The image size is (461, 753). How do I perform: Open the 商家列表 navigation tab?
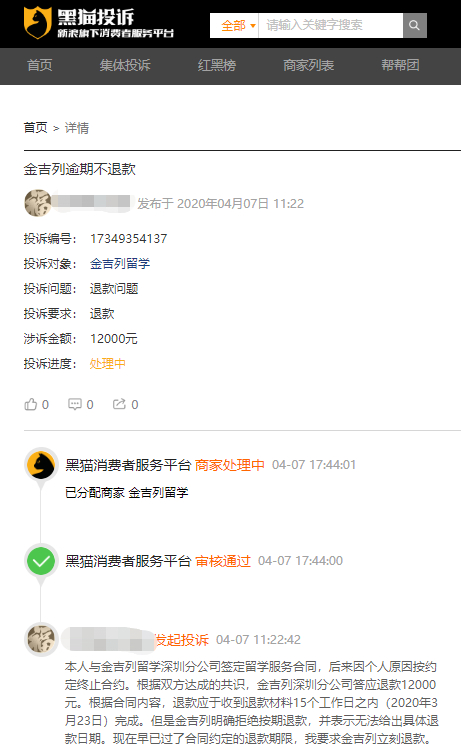308,65
